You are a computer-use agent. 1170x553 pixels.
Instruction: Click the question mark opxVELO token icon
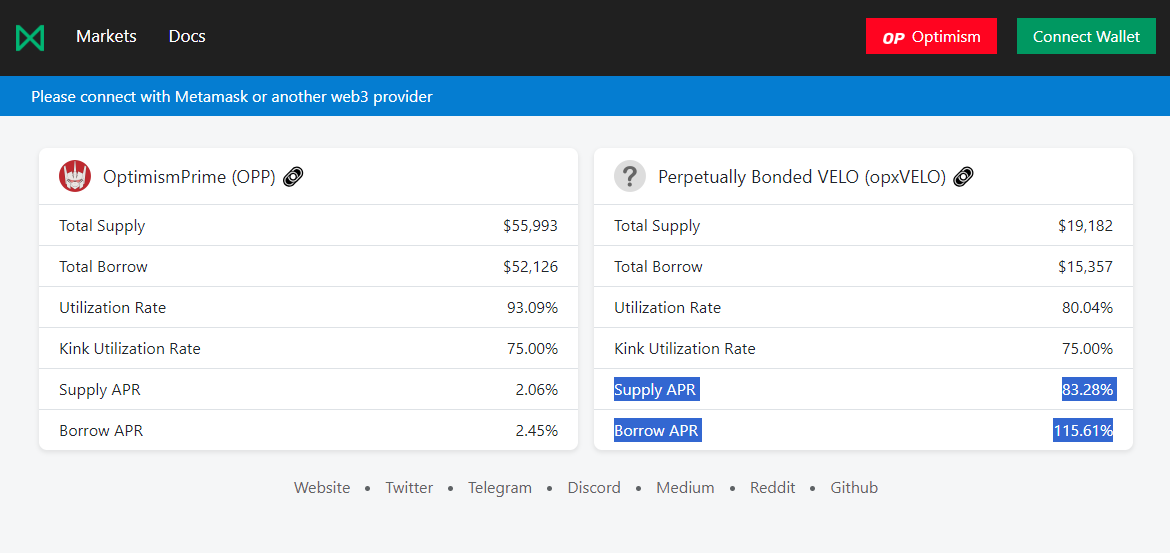(630, 177)
